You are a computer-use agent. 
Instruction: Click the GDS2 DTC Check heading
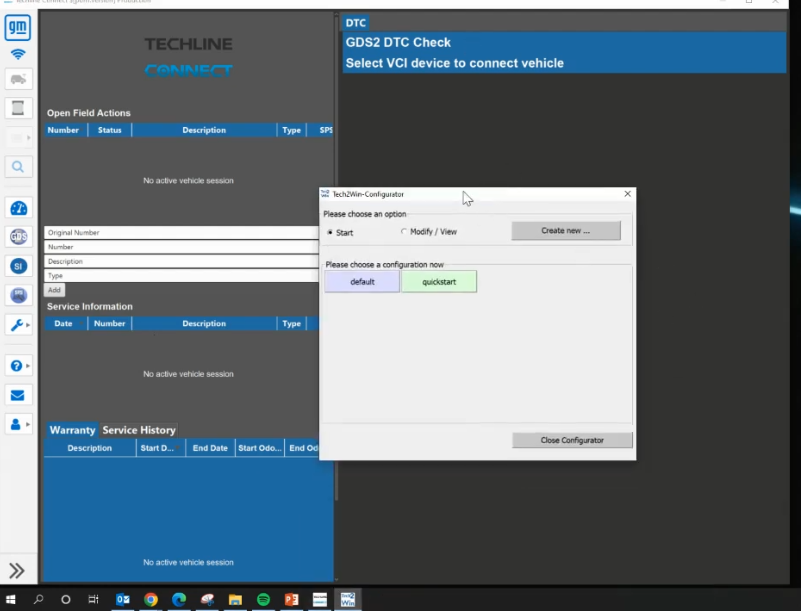398,42
